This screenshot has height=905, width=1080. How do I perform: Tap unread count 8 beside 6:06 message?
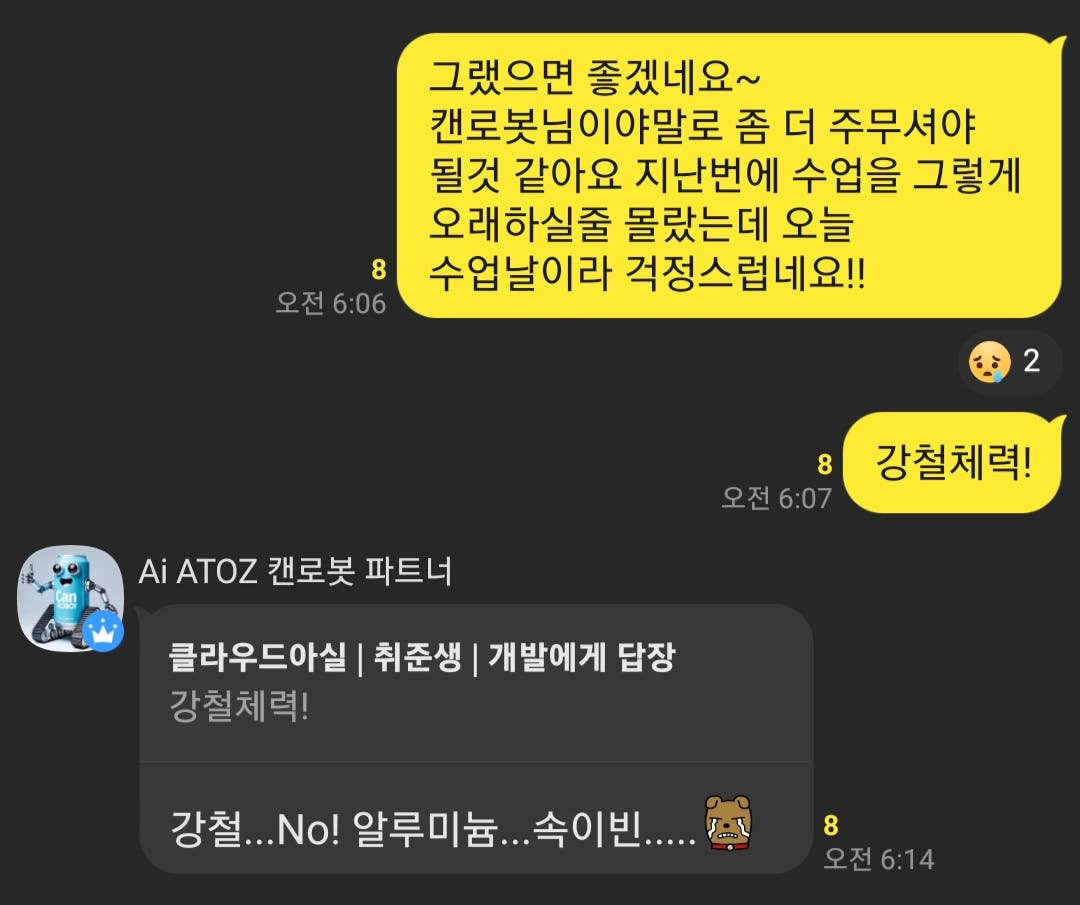(x=379, y=269)
